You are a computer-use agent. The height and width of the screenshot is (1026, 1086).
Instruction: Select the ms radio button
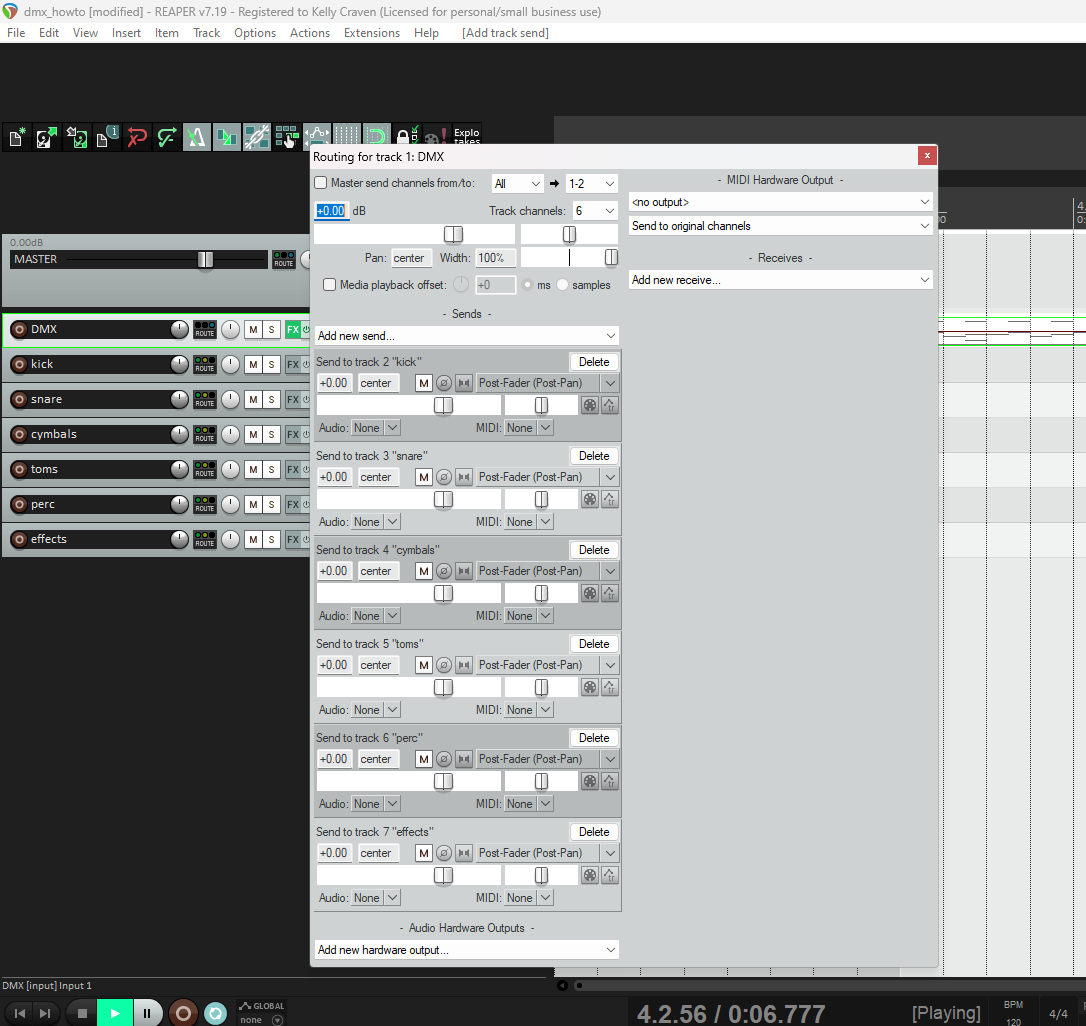[528, 285]
